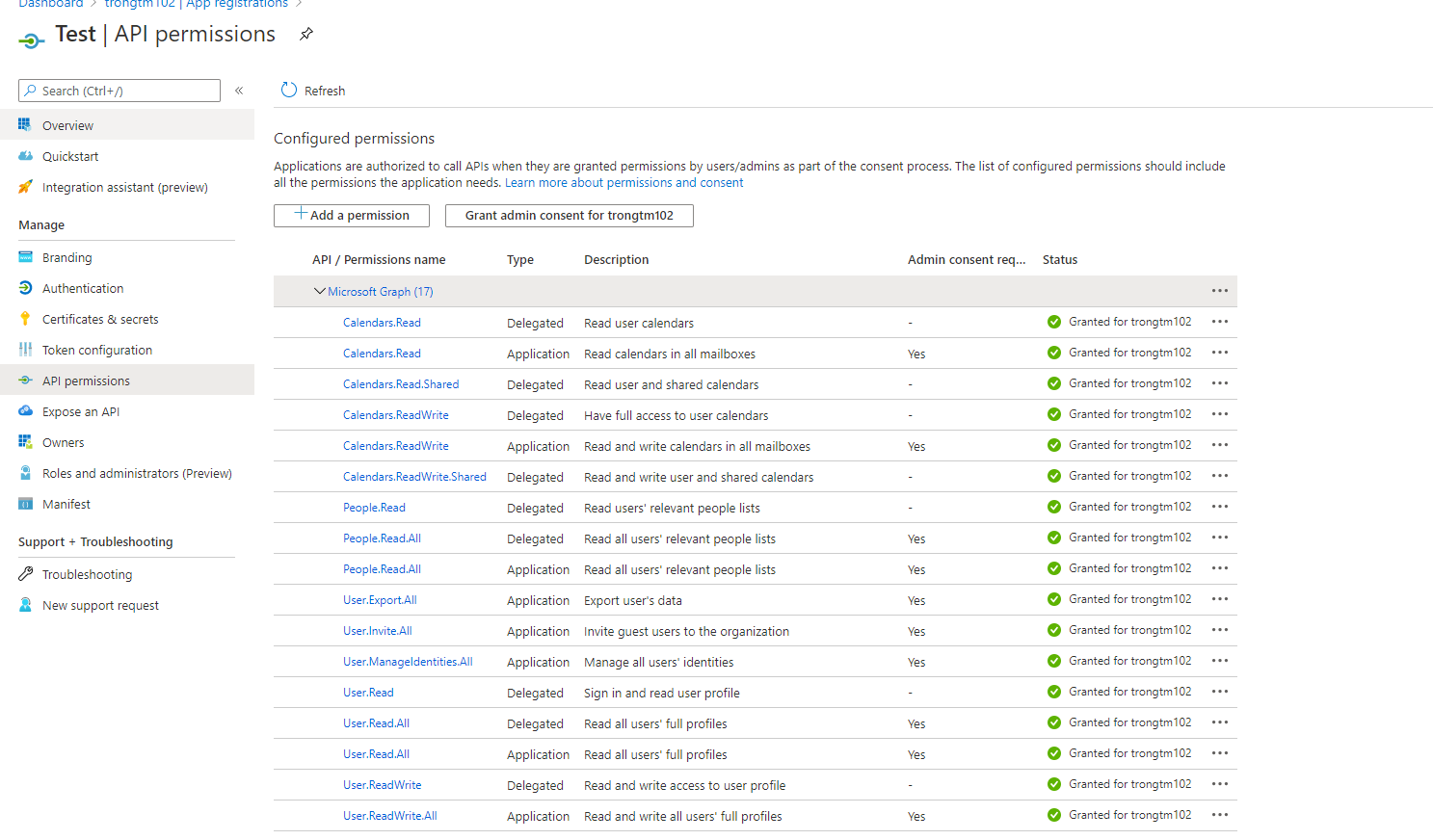Open Certificates & secrets page
This screenshot has height=840, width=1433.
tap(127, 319)
